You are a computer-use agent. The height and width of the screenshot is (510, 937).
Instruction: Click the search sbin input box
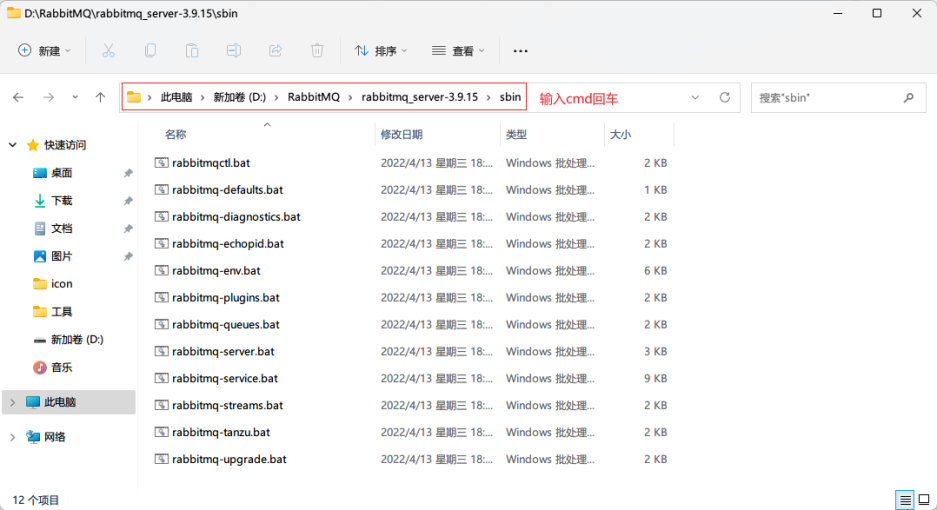pos(828,98)
